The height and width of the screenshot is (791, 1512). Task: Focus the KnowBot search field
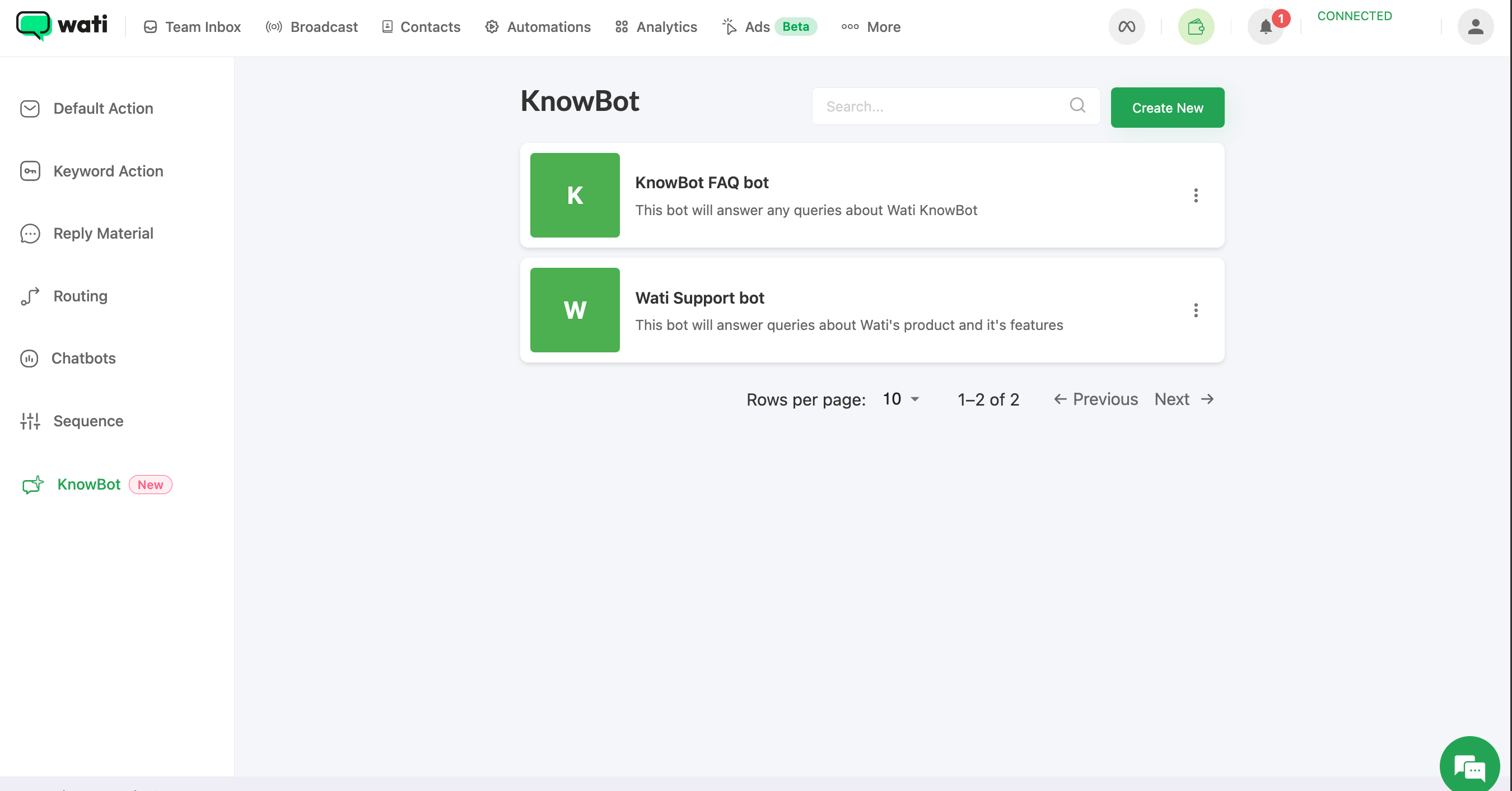[956, 106]
